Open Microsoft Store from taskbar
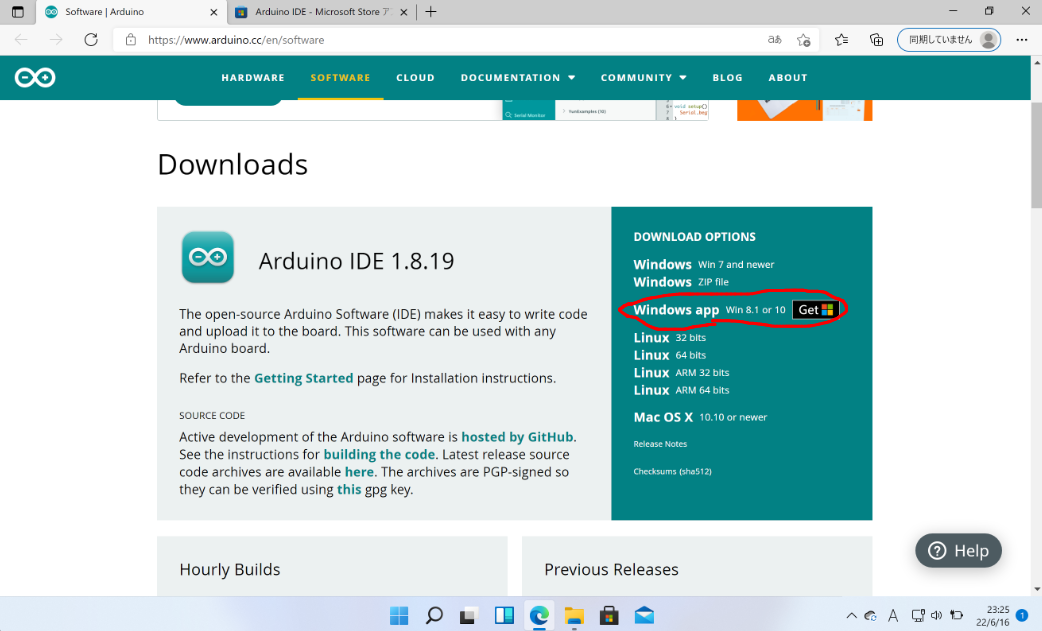Viewport: 1042px width, 631px height. click(x=609, y=616)
